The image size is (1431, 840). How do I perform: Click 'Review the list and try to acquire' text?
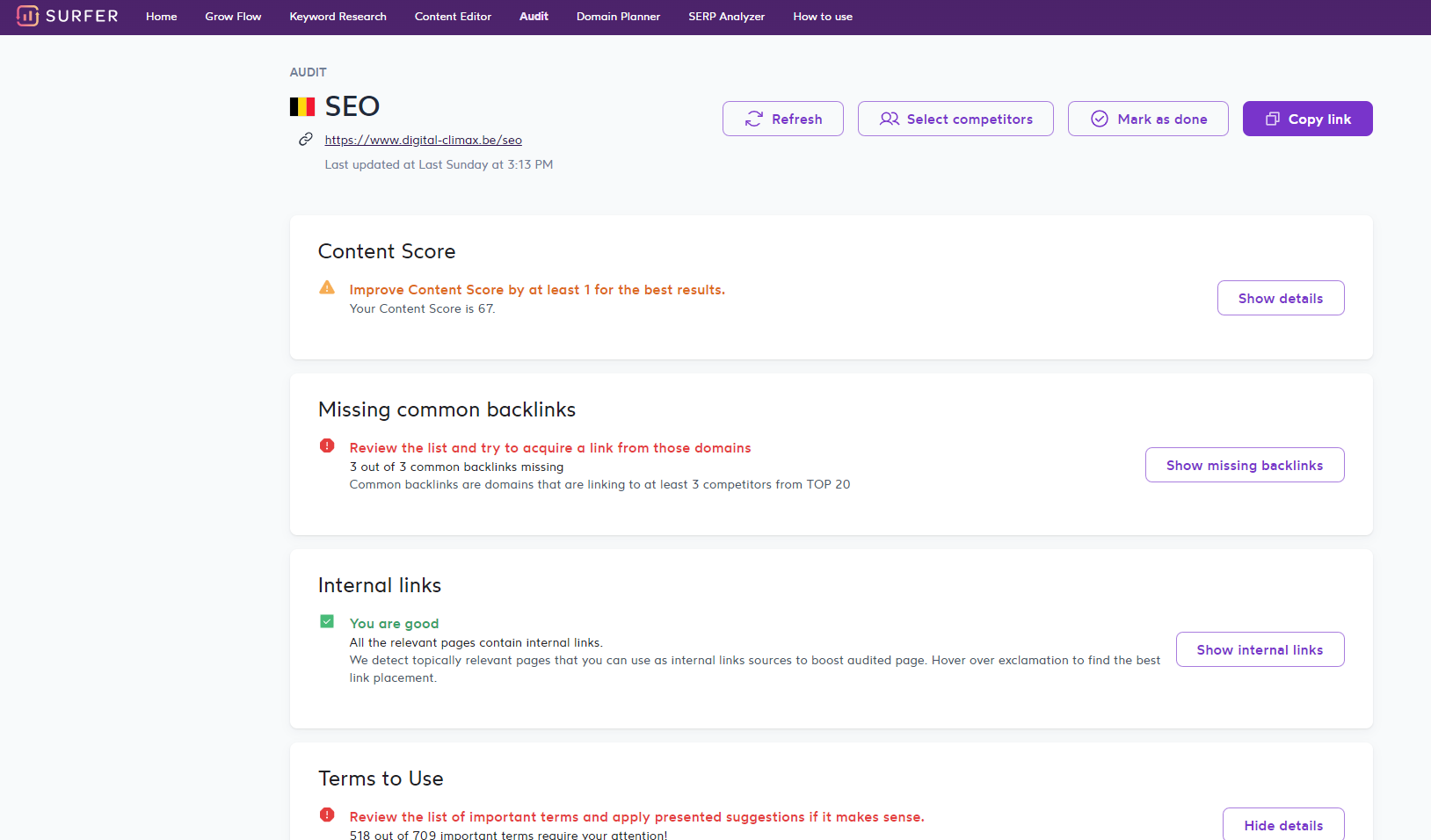tap(550, 448)
